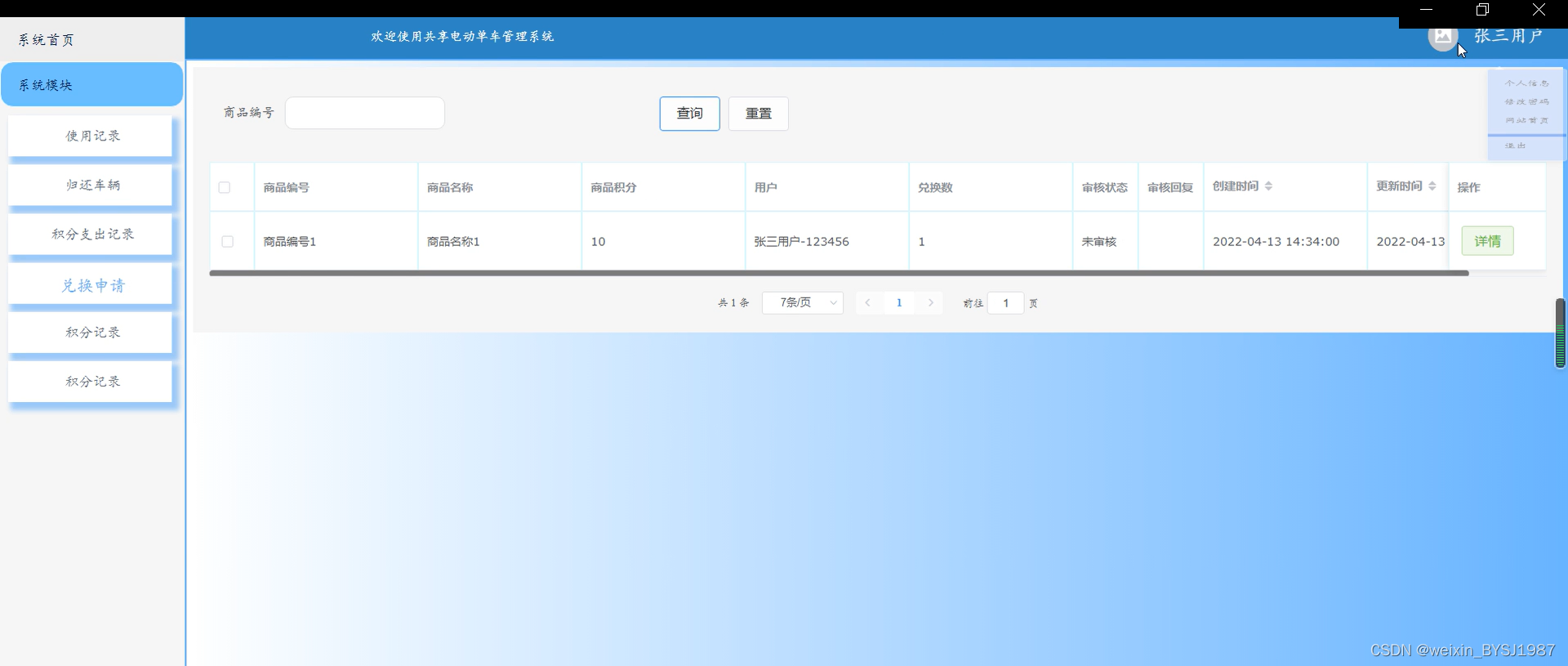Minimize the window from title bar
The image size is (1568, 666).
tap(1427, 10)
